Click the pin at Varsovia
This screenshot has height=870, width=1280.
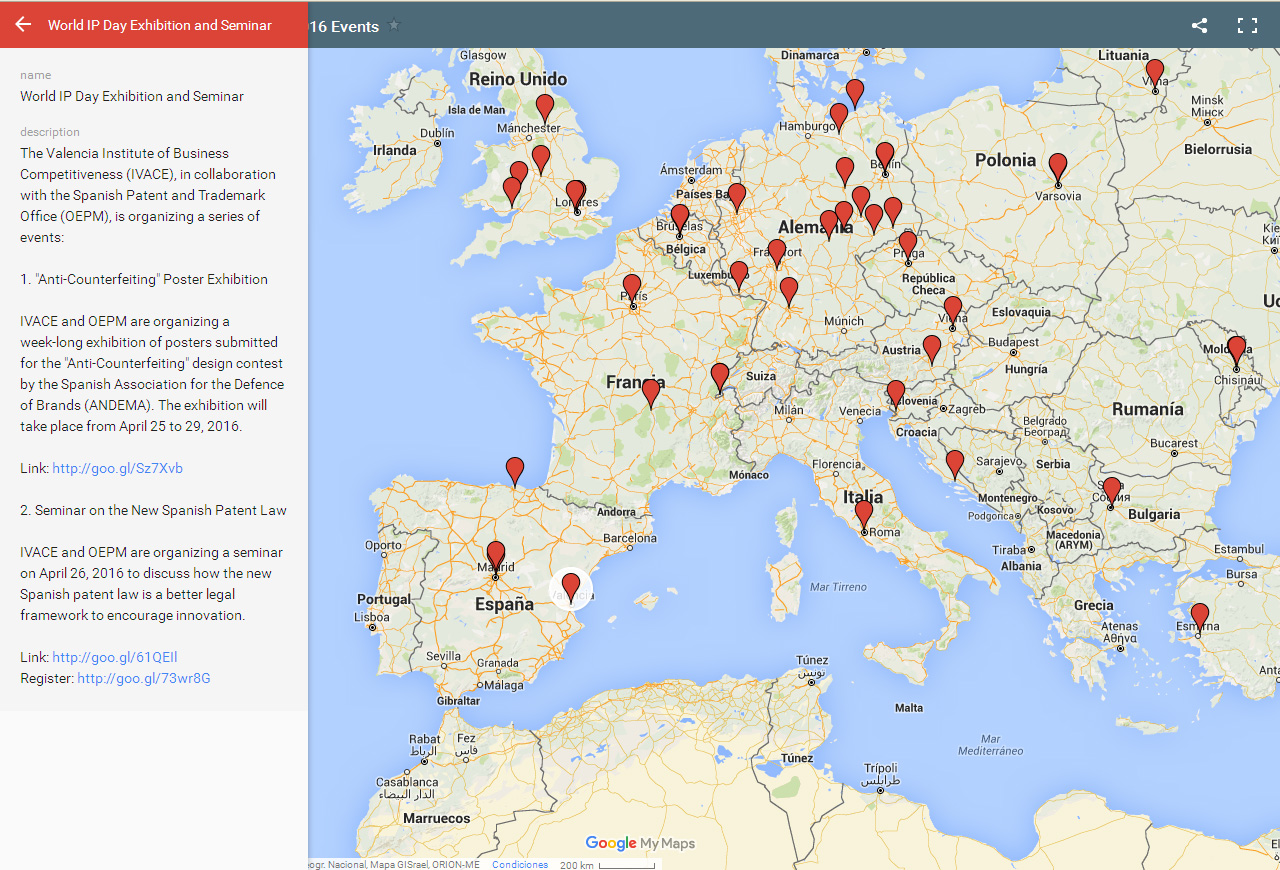[x=1058, y=168]
